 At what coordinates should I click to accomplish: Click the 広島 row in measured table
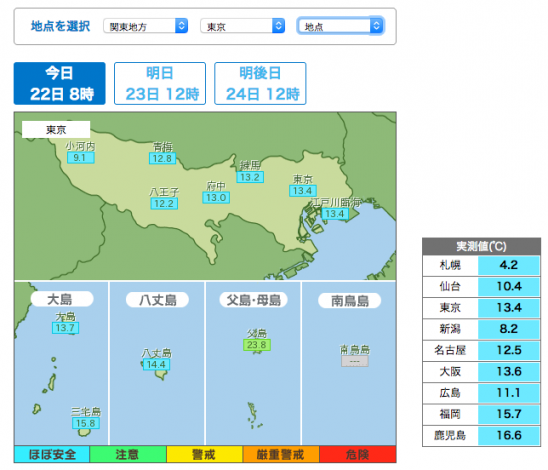coord(481,393)
